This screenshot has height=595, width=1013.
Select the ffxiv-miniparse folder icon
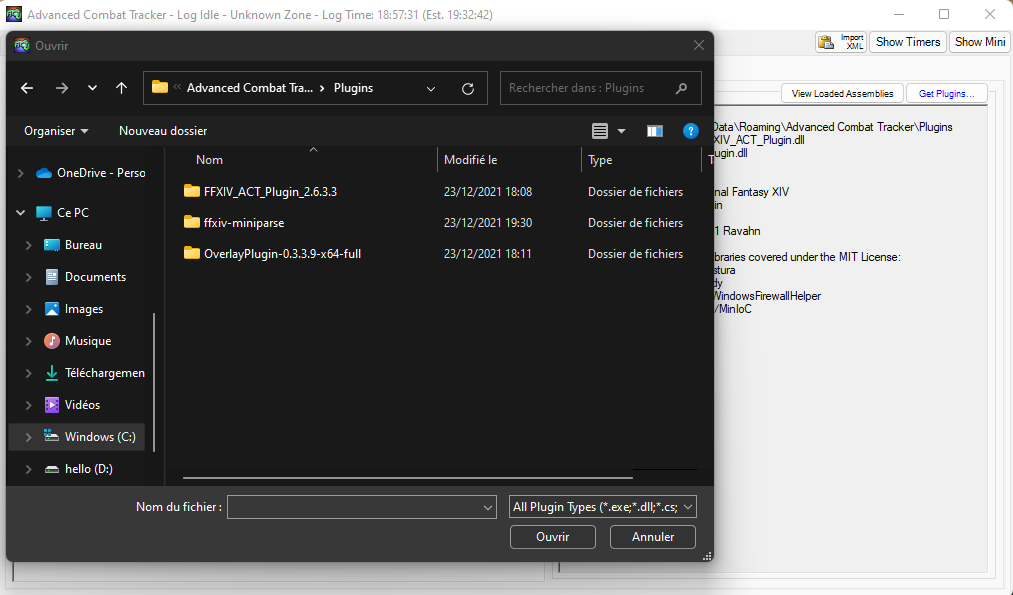coord(192,222)
